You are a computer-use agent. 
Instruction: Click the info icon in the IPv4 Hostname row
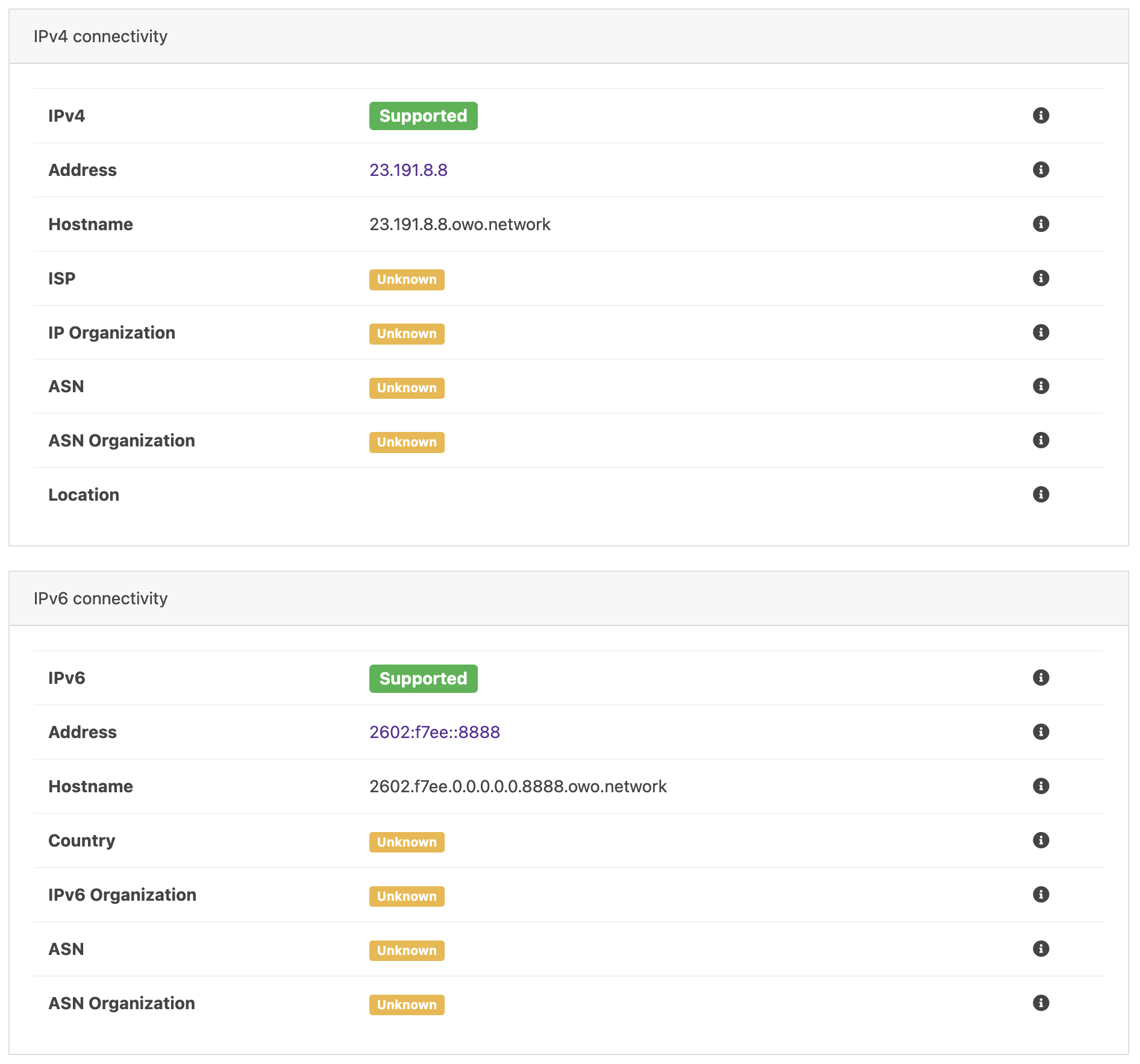coord(1041,224)
